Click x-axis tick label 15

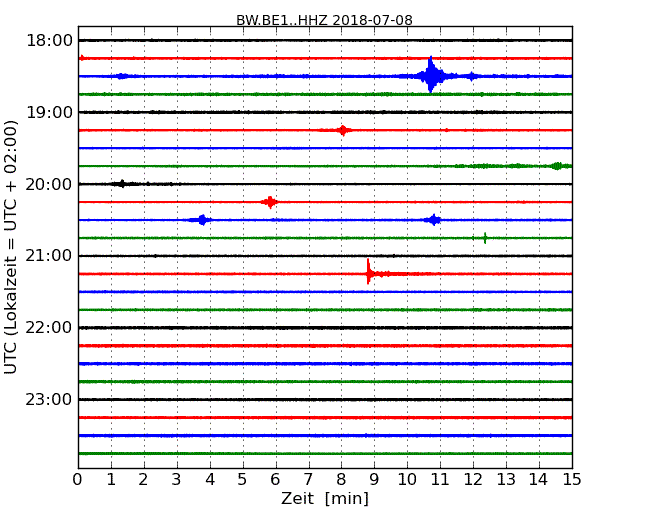coord(572,480)
